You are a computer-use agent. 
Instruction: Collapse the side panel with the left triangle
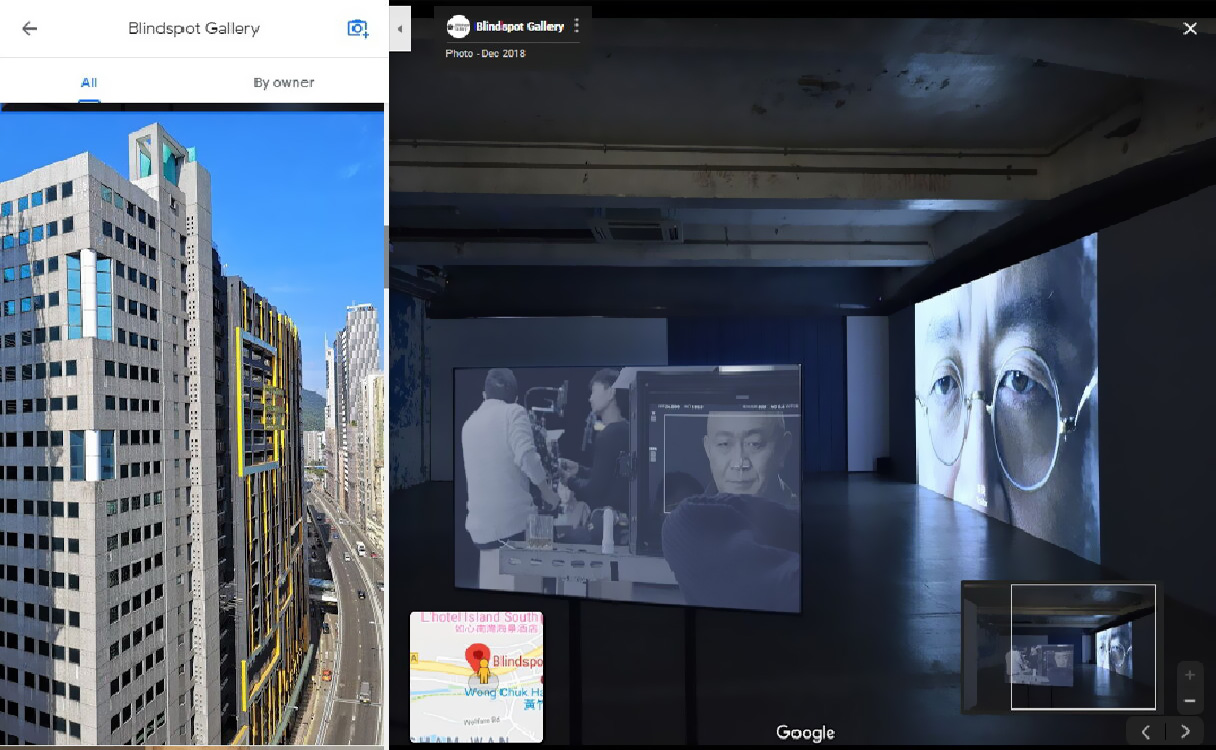tap(399, 28)
